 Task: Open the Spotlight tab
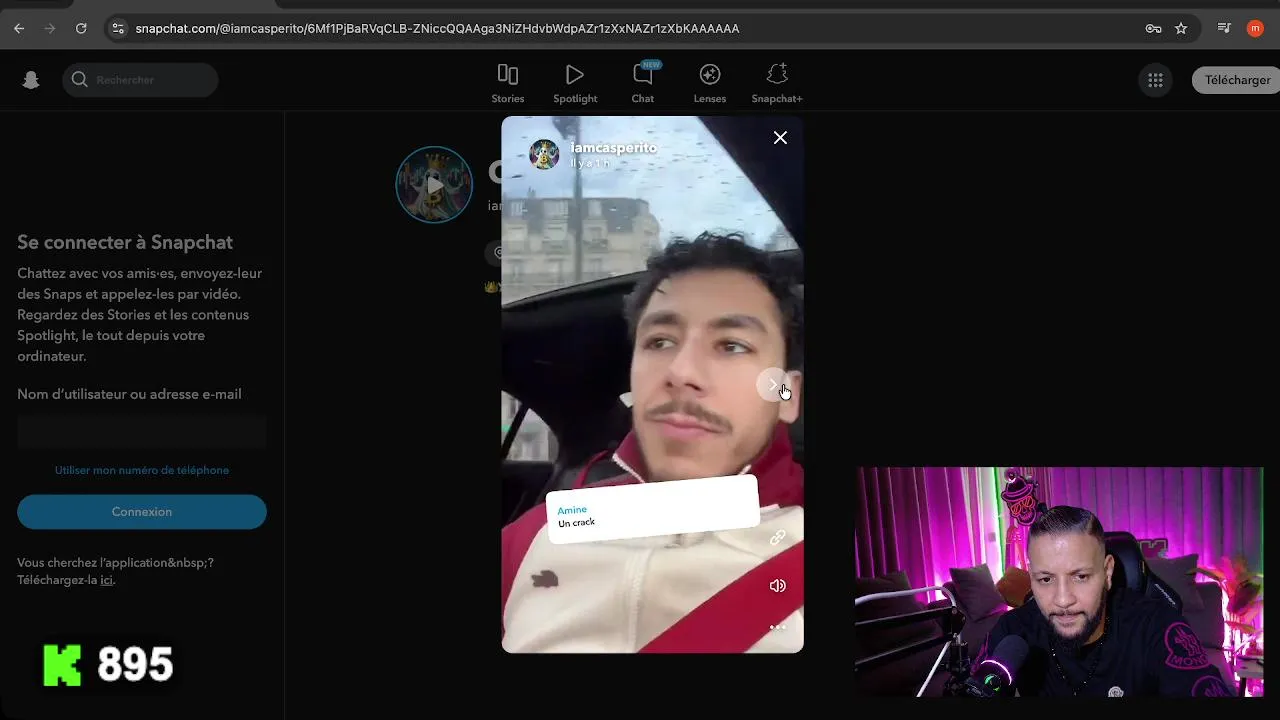pyautogui.click(x=575, y=83)
